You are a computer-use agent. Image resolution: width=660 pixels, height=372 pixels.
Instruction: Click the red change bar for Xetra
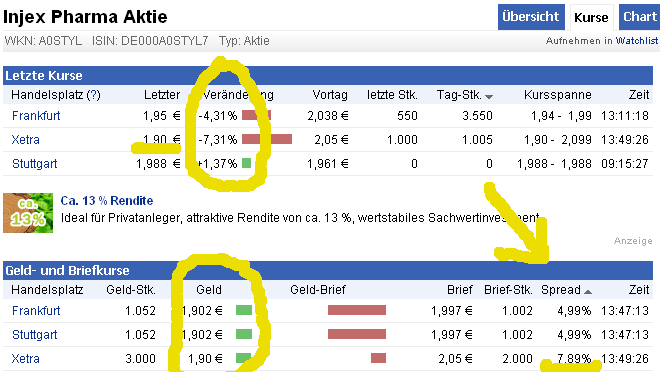[x=267, y=139]
